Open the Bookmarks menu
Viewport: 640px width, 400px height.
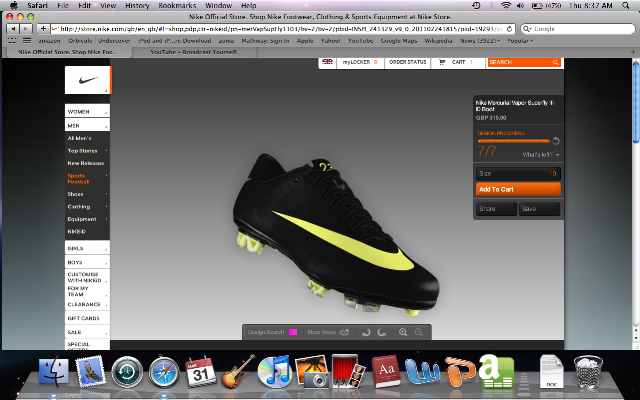coord(177,5)
